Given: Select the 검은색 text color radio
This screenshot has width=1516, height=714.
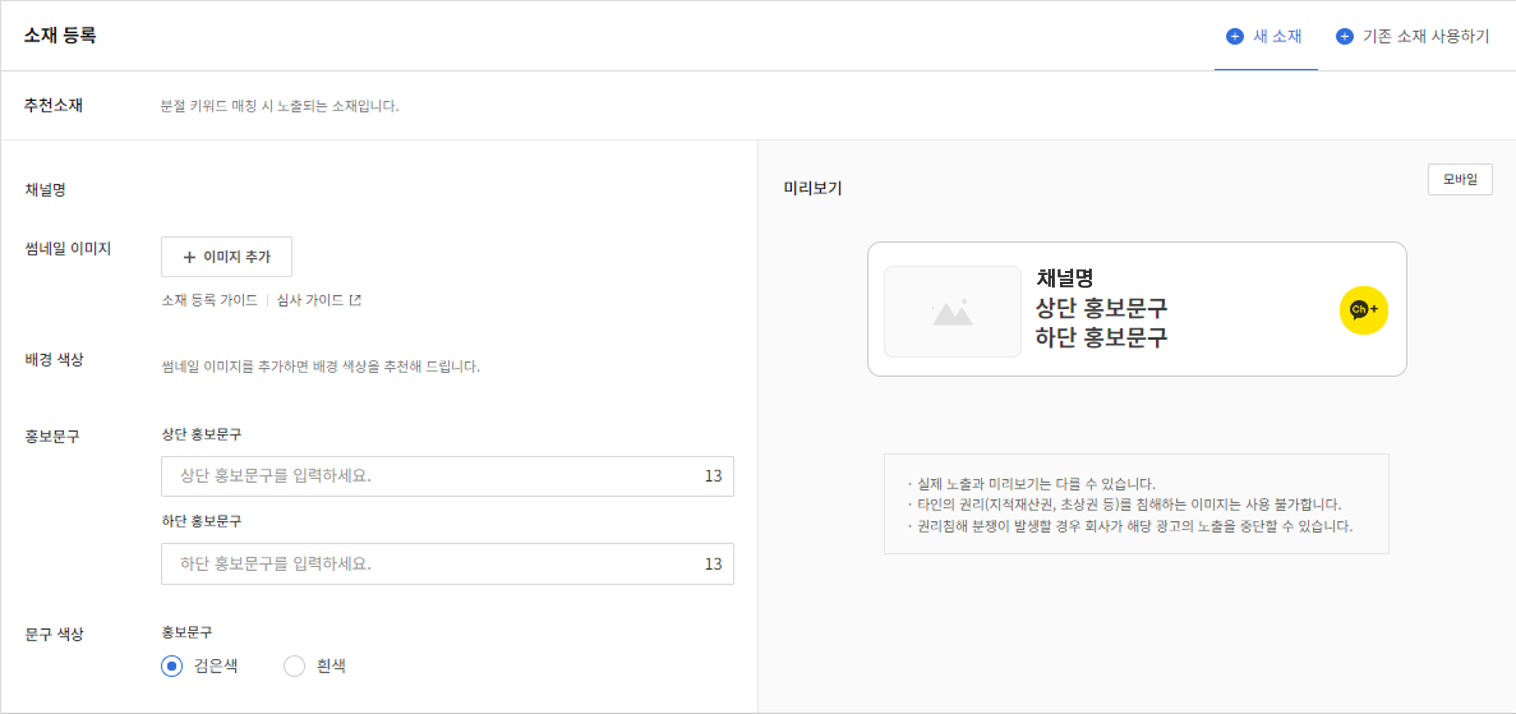Looking at the screenshot, I should [x=172, y=666].
